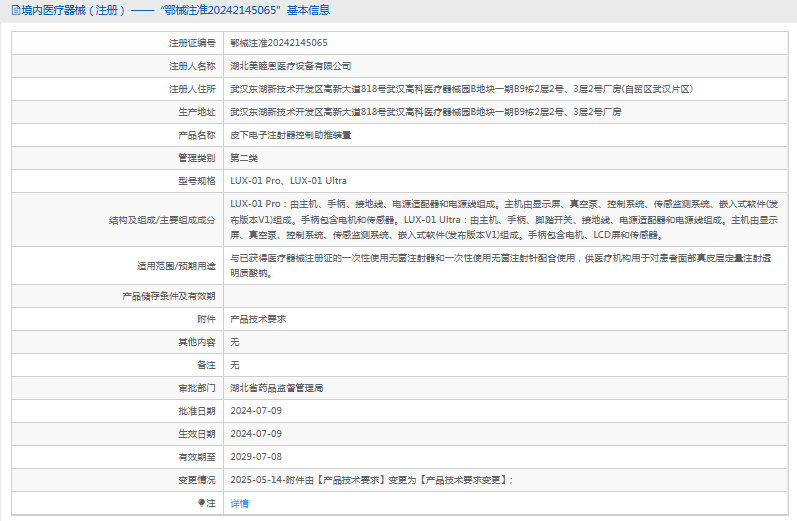Select model spec LUX-01 Pro、LUX-01 Ultra
The height and width of the screenshot is (521, 797).
coord(288,181)
